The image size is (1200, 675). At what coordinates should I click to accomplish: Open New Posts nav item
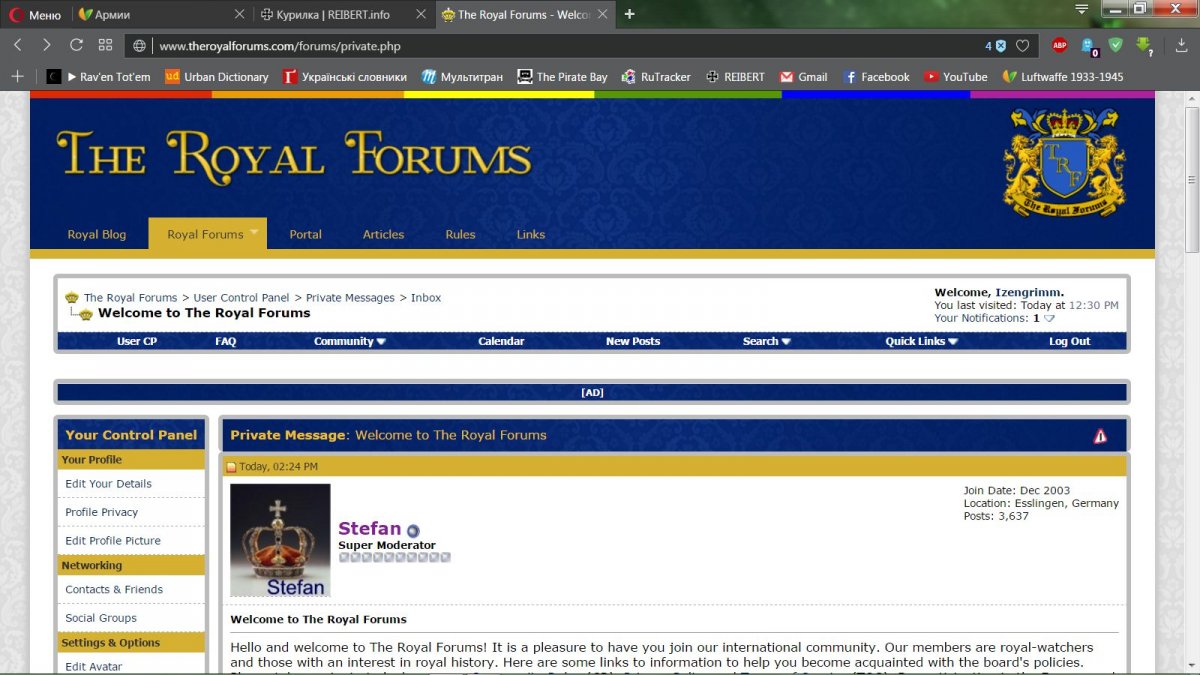[x=633, y=341]
